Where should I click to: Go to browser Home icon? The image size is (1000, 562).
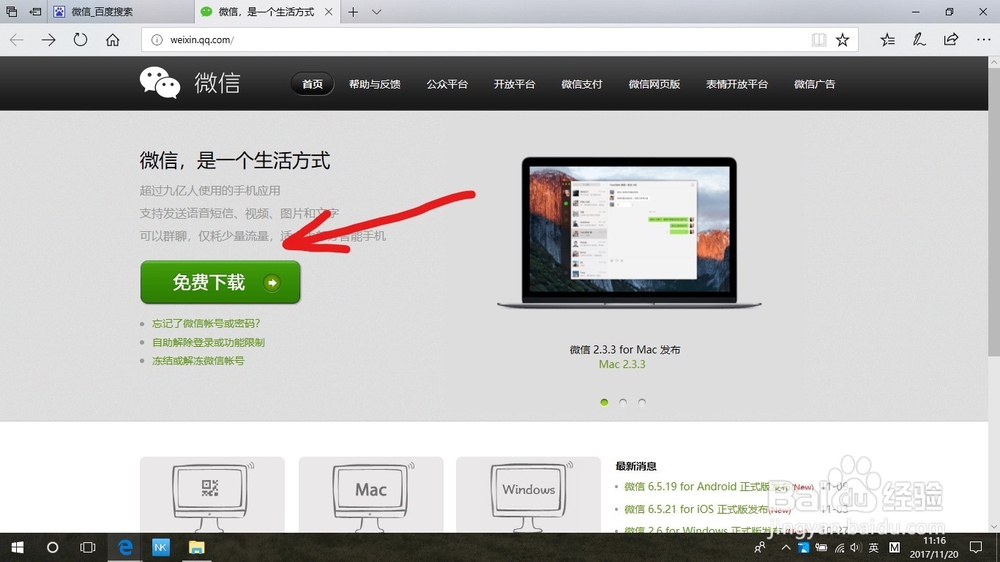click(x=112, y=40)
